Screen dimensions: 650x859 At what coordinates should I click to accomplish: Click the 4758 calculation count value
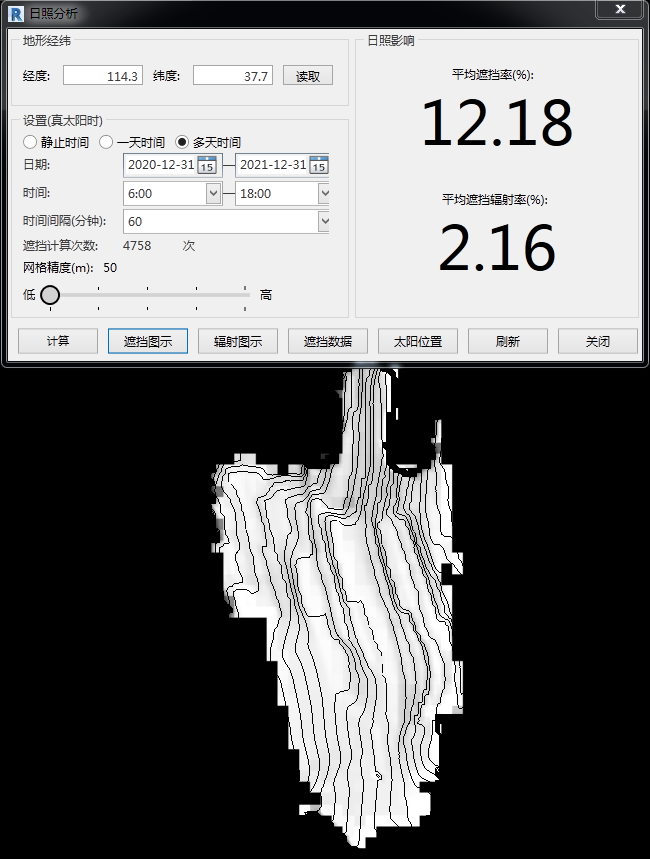click(x=137, y=245)
